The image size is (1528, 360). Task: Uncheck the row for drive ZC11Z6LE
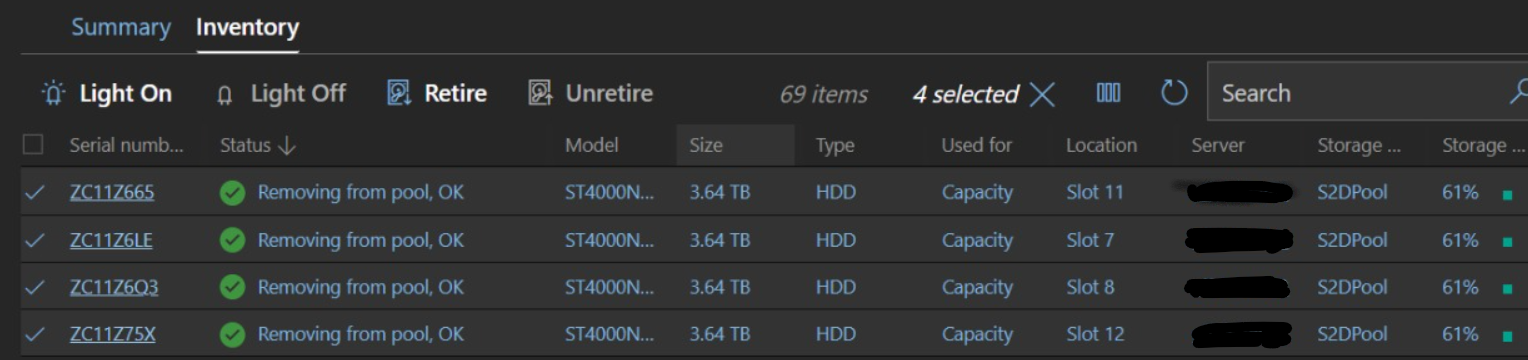tap(34, 240)
